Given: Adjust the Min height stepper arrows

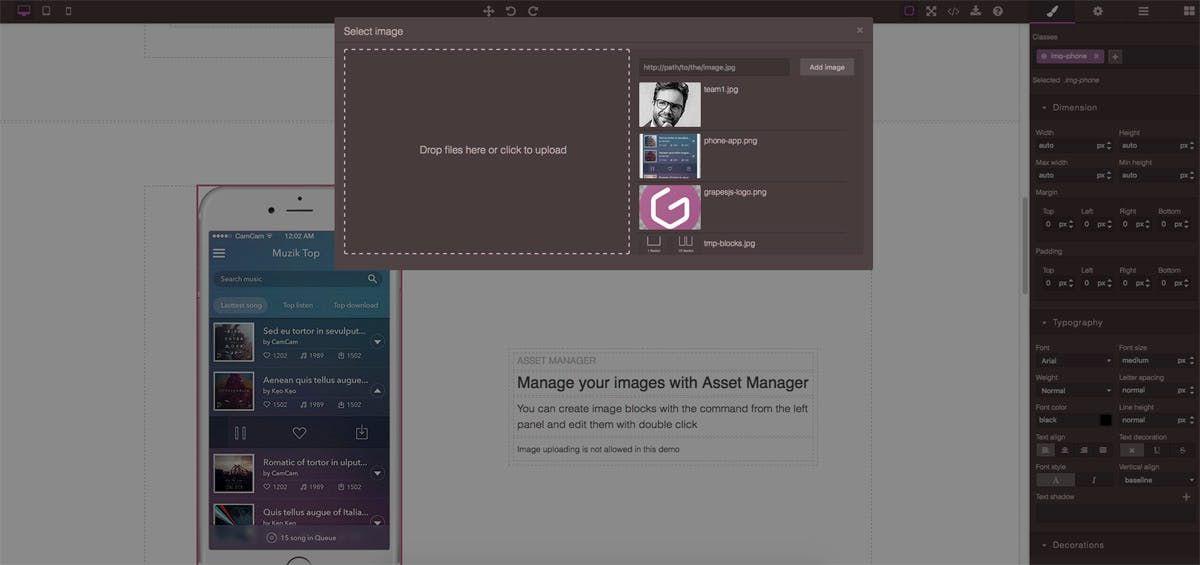Looking at the screenshot, I should pos(1193,175).
